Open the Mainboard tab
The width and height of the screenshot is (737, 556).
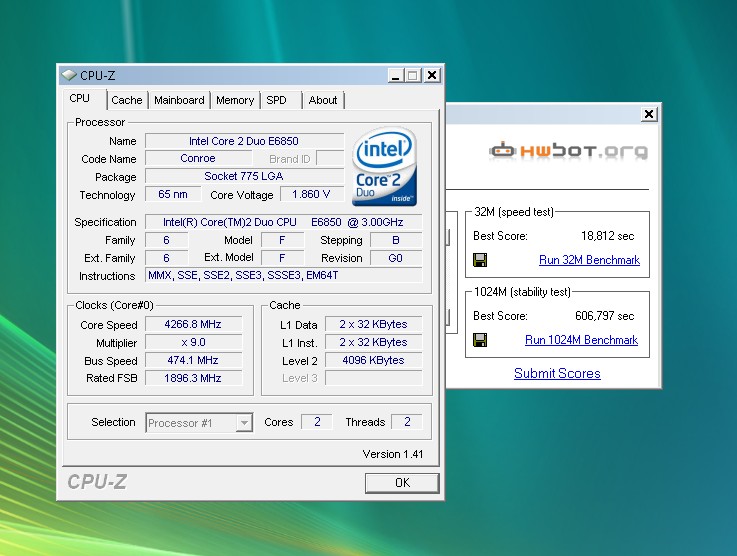coord(179,100)
